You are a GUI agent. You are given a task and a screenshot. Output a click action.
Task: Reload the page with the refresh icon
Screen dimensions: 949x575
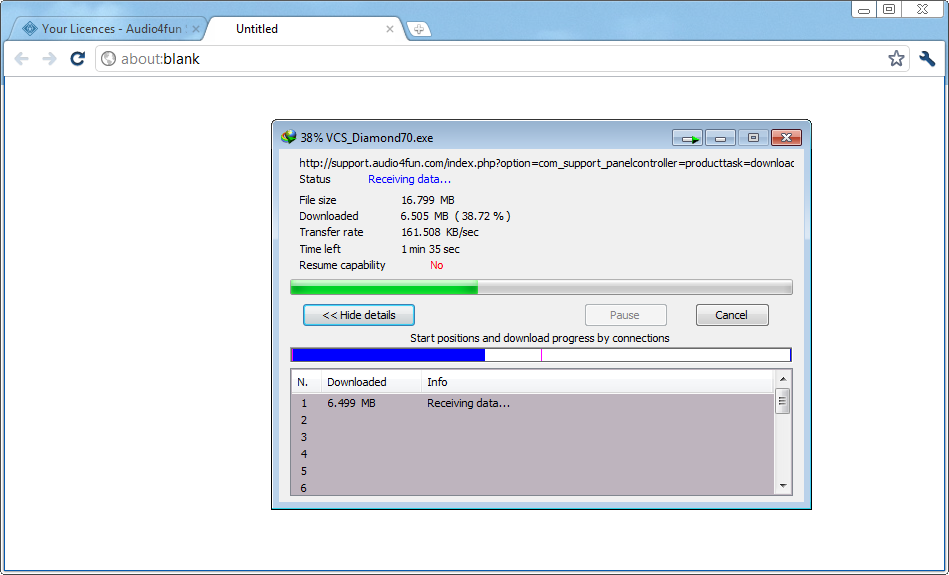point(77,59)
